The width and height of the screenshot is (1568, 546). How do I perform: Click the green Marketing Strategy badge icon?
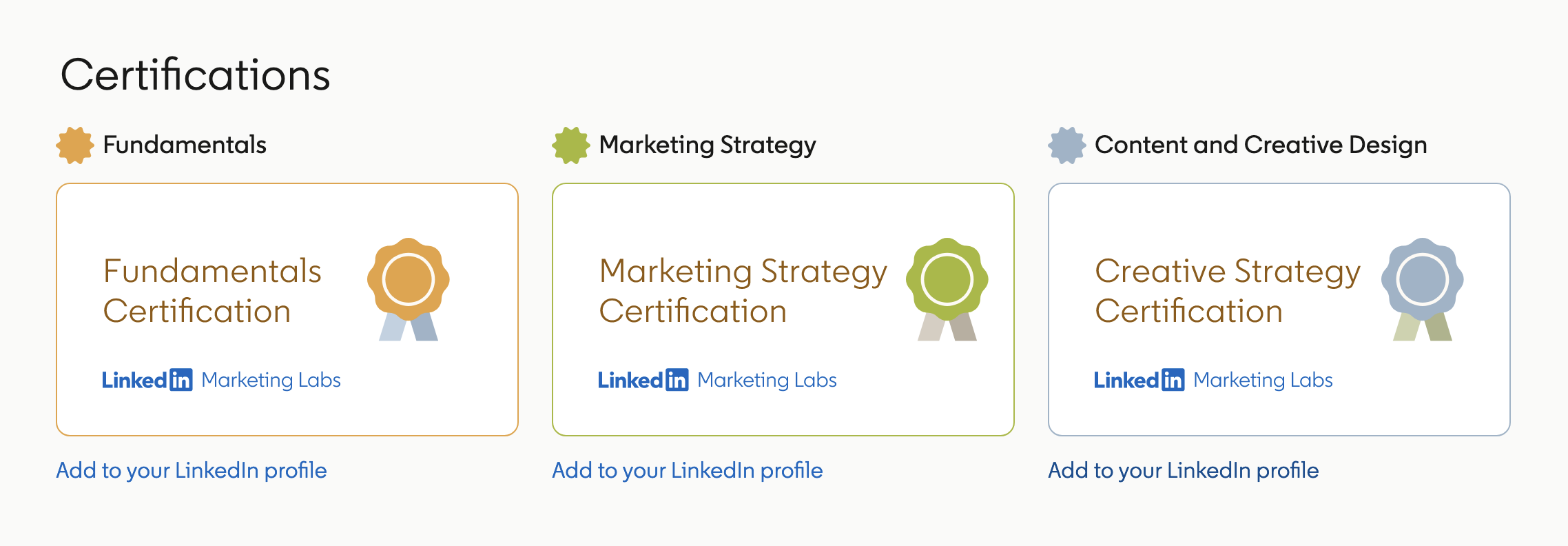click(570, 145)
